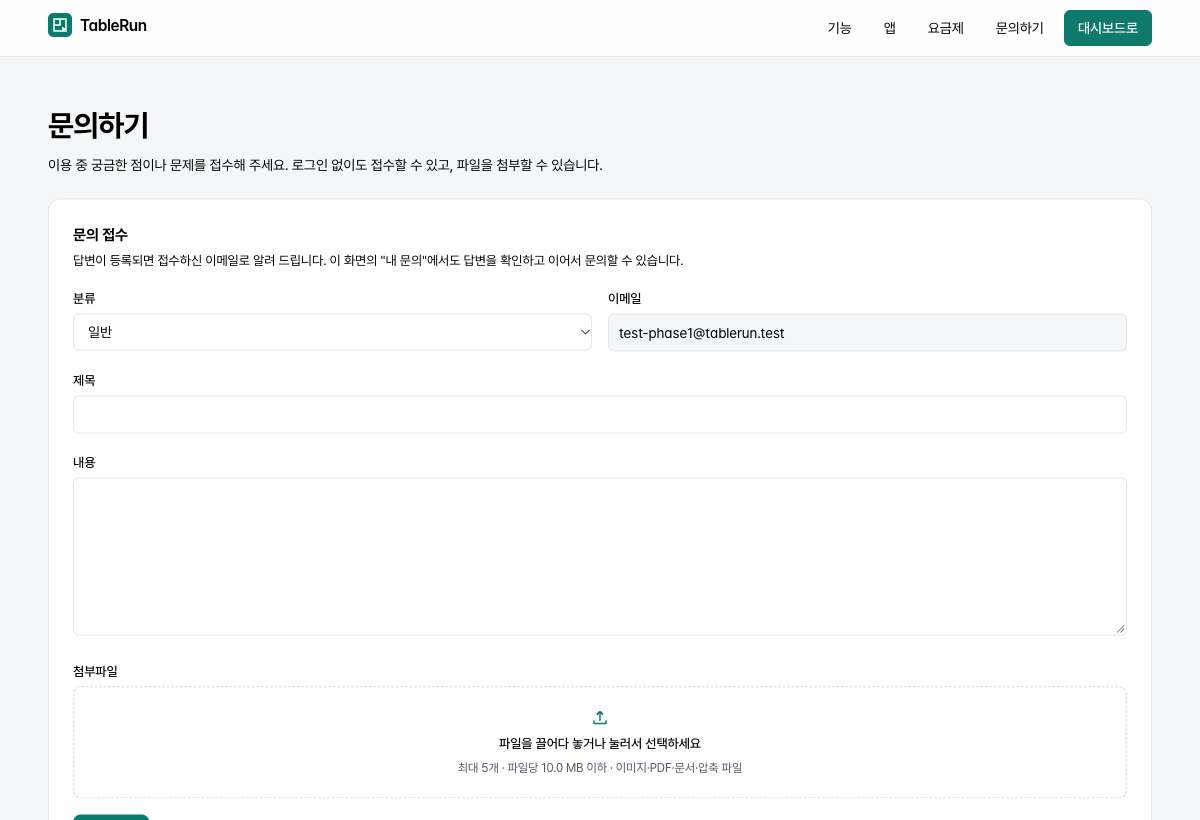Click the upload arrow icon
The image size is (1200, 820).
coord(600,717)
